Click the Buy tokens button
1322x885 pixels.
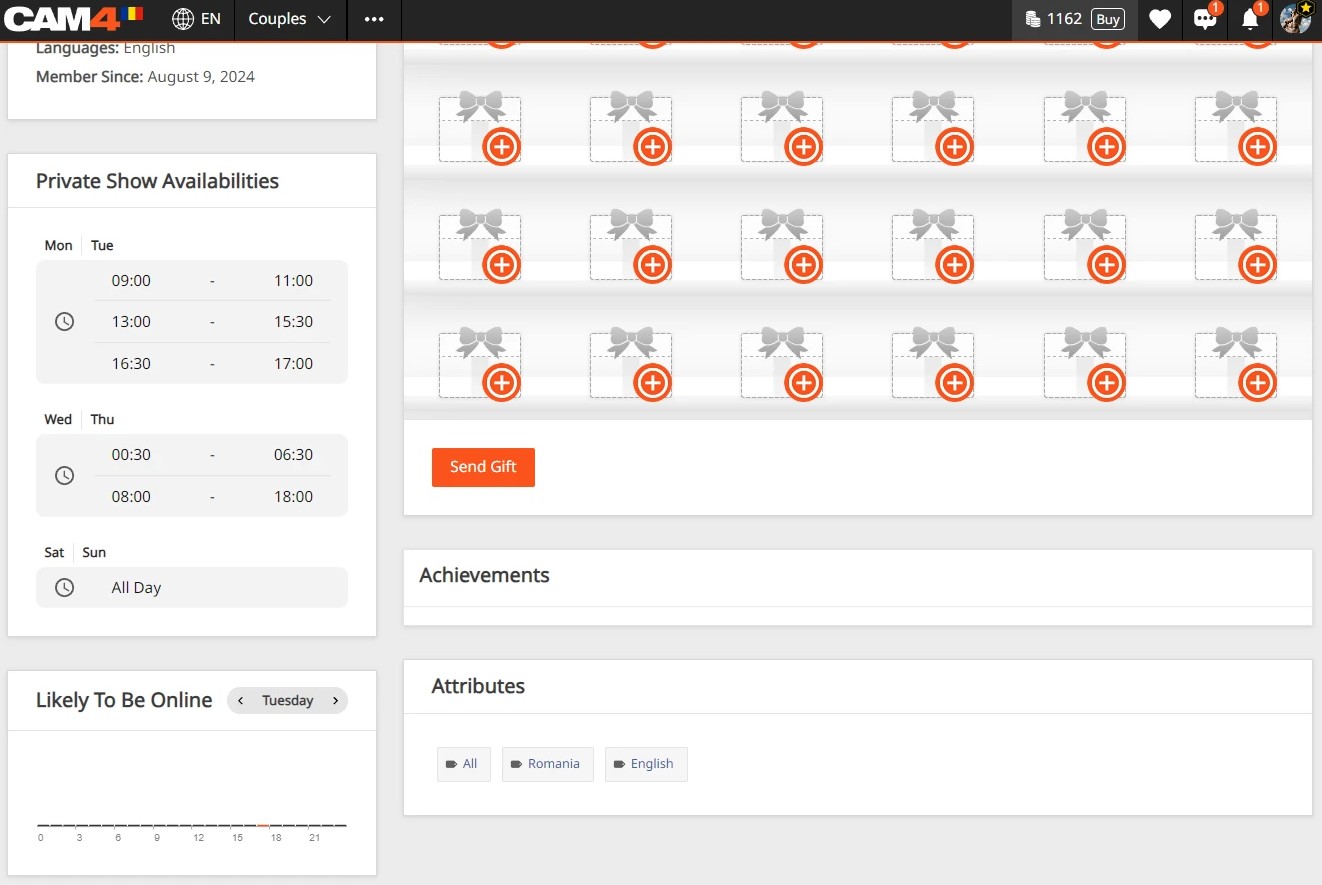[x=1107, y=19]
